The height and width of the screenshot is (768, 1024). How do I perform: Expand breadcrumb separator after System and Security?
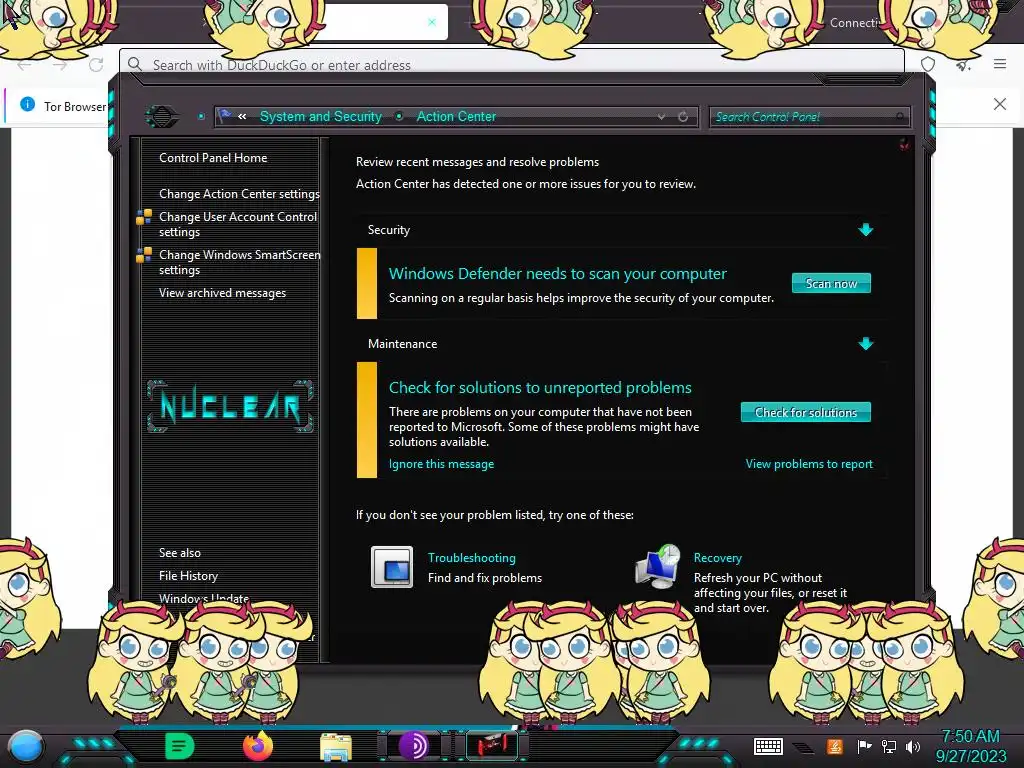pyautogui.click(x=399, y=116)
